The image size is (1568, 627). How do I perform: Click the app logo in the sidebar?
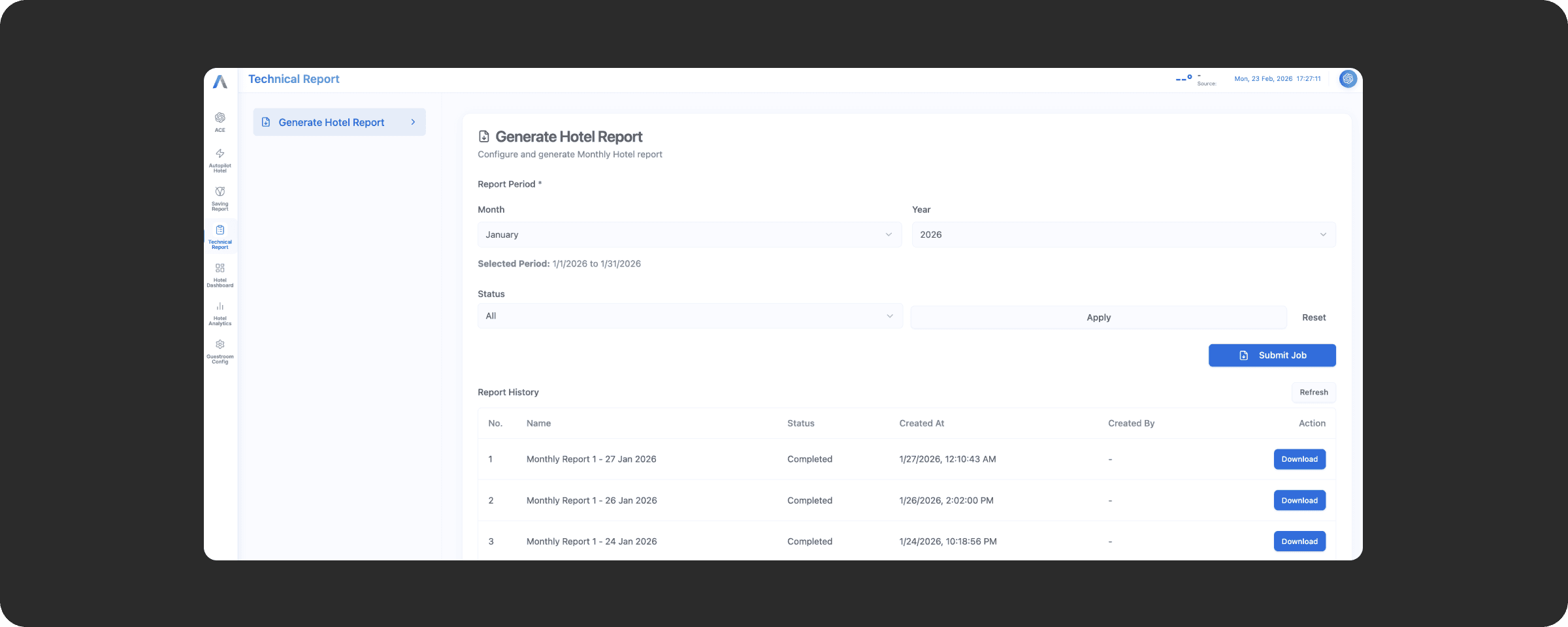click(x=220, y=82)
